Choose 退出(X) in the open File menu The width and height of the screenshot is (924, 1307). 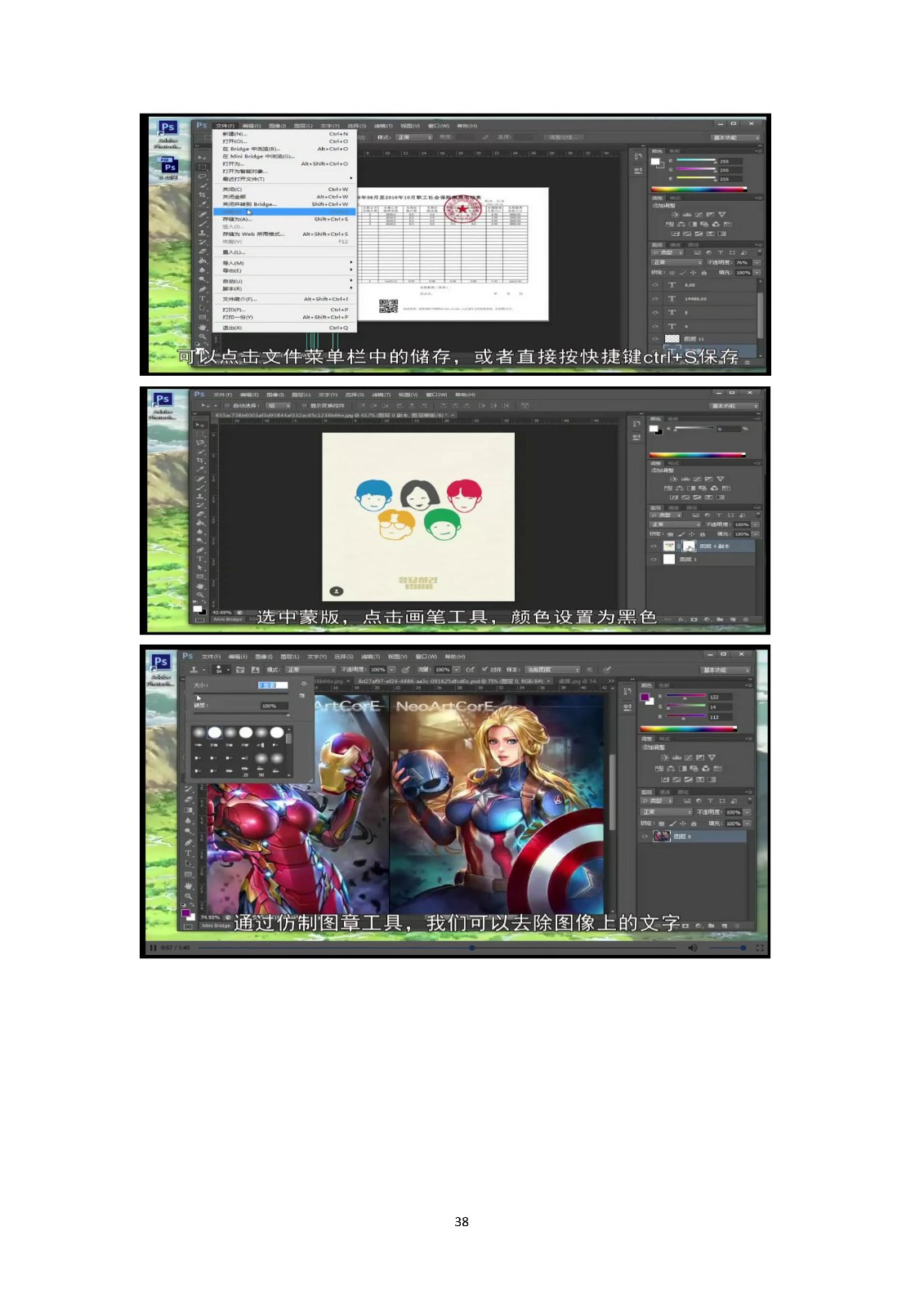(283, 328)
